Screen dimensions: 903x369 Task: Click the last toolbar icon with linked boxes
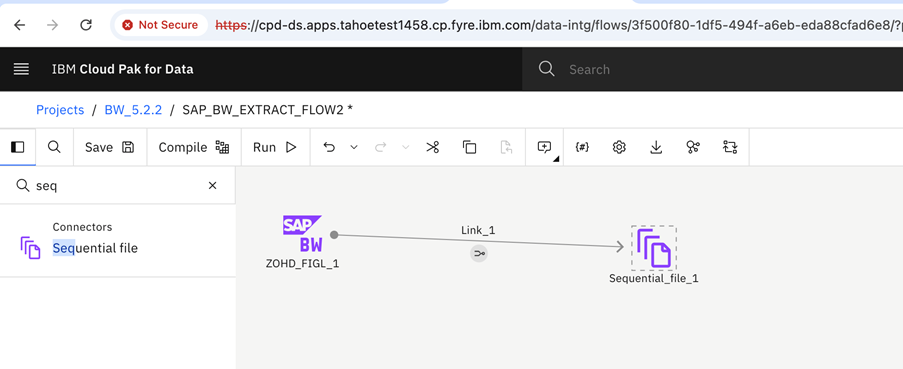(730, 147)
